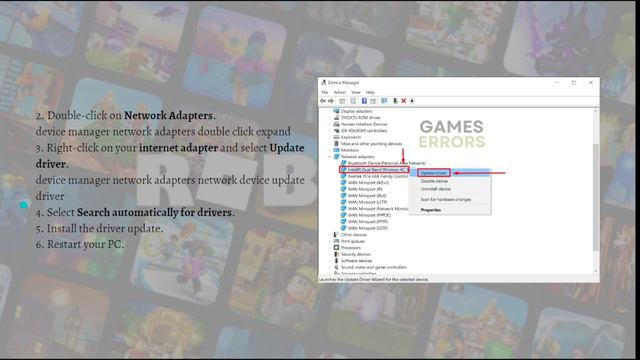Viewport: 640px width, 360px height.
Task: Choose Update driver from the context menu
Action: pos(433,173)
